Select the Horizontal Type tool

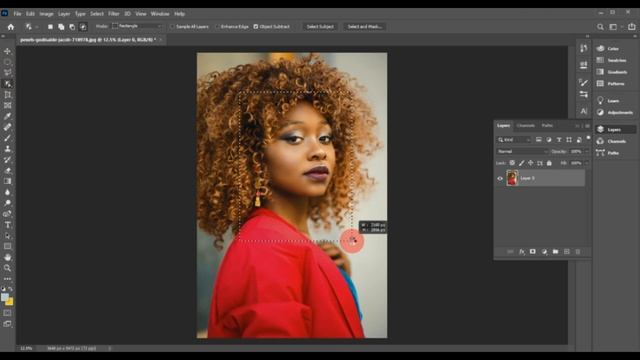(7, 225)
